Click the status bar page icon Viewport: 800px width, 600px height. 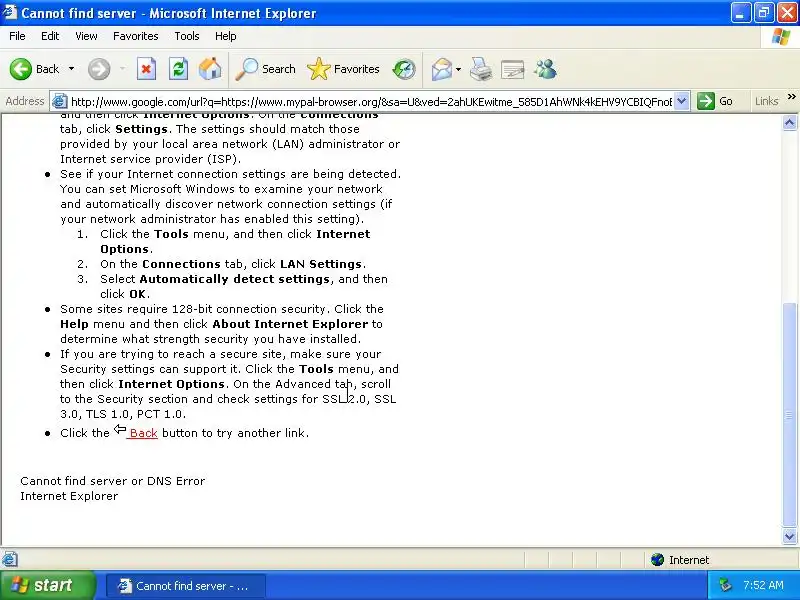10,560
